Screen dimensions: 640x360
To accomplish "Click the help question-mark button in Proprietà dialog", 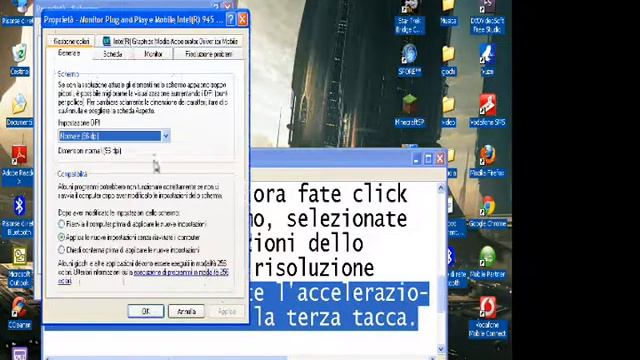I will click(x=230, y=19).
